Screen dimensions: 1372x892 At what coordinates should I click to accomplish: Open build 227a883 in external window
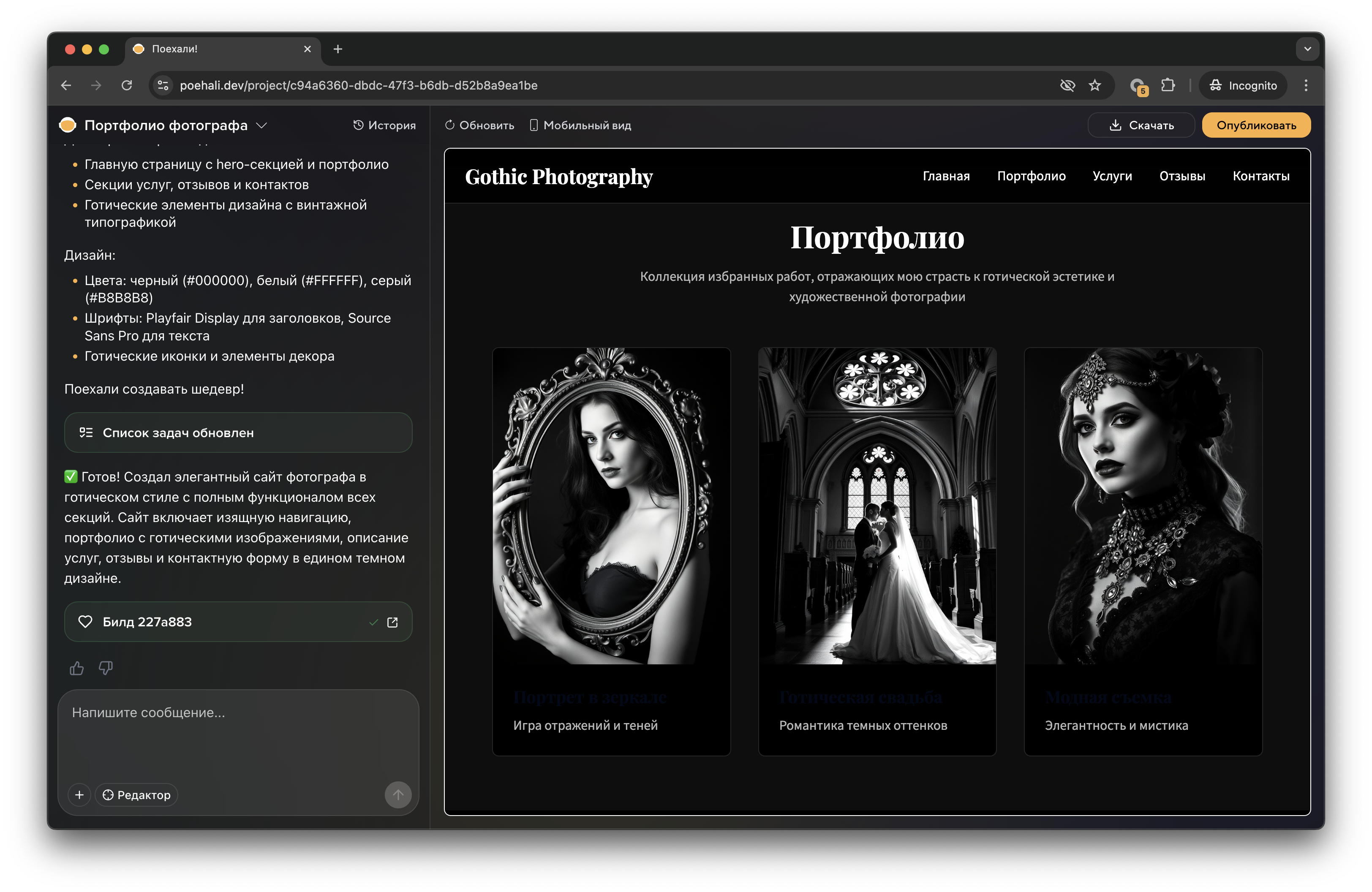pyautogui.click(x=392, y=622)
